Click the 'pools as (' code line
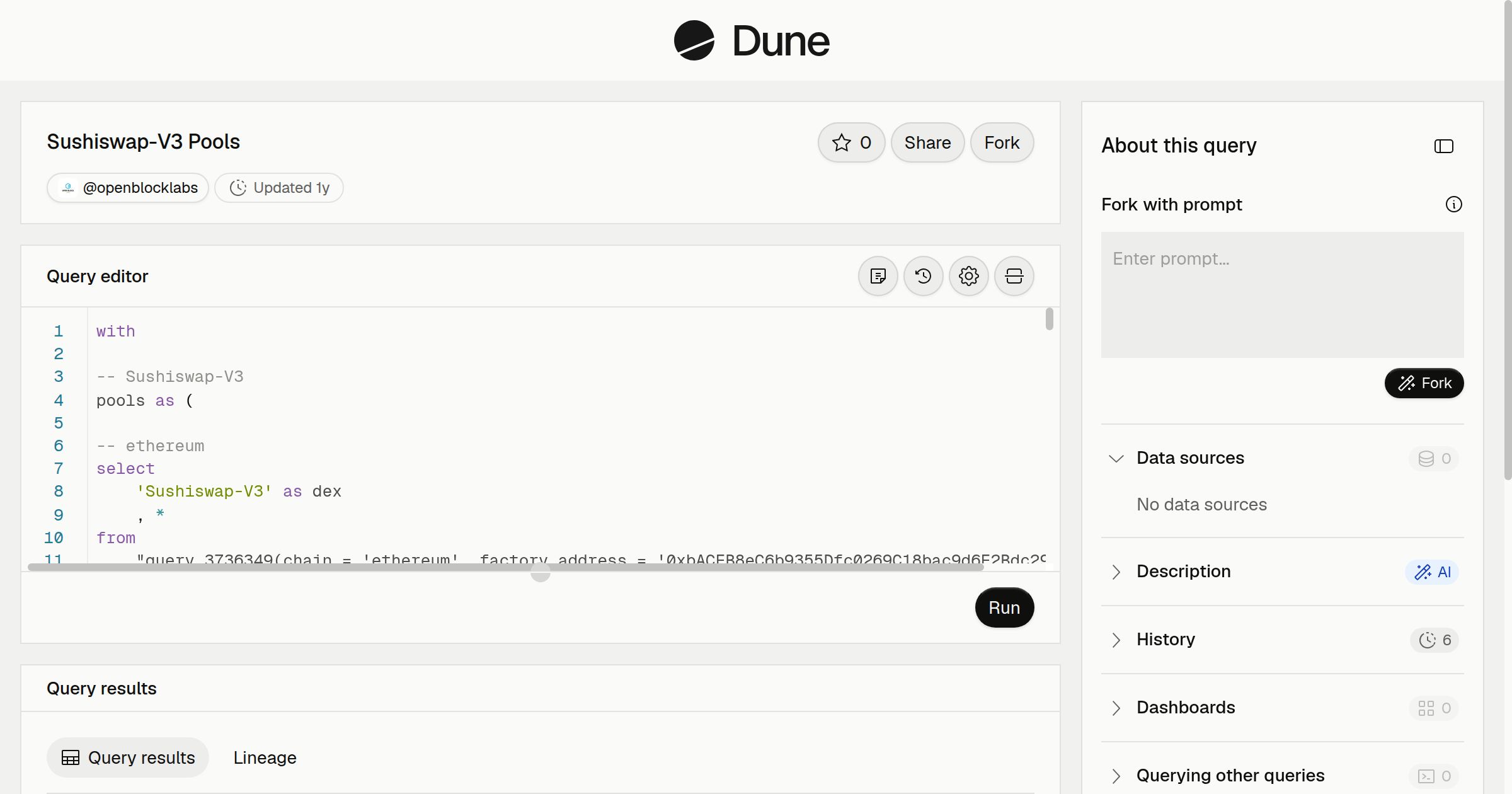Image resolution: width=1512 pixels, height=794 pixels. (x=145, y=401)
